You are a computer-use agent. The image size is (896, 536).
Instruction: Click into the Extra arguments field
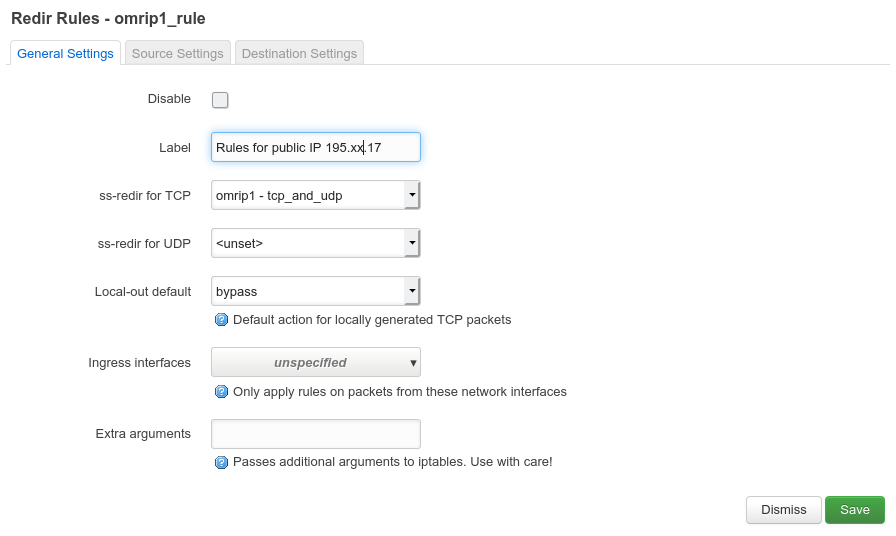(315, 434)
